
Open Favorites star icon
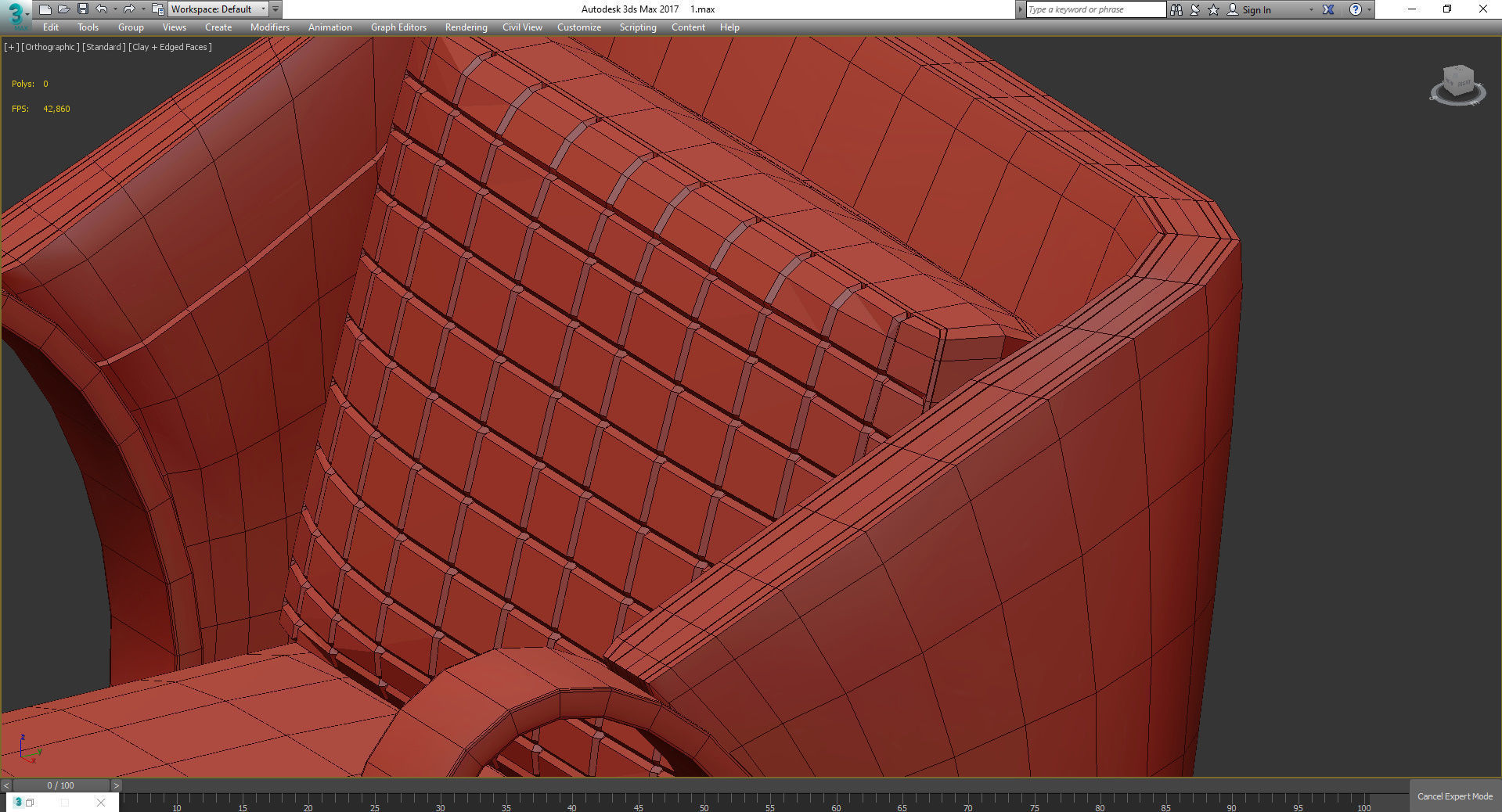click(x=1213, y=9)
